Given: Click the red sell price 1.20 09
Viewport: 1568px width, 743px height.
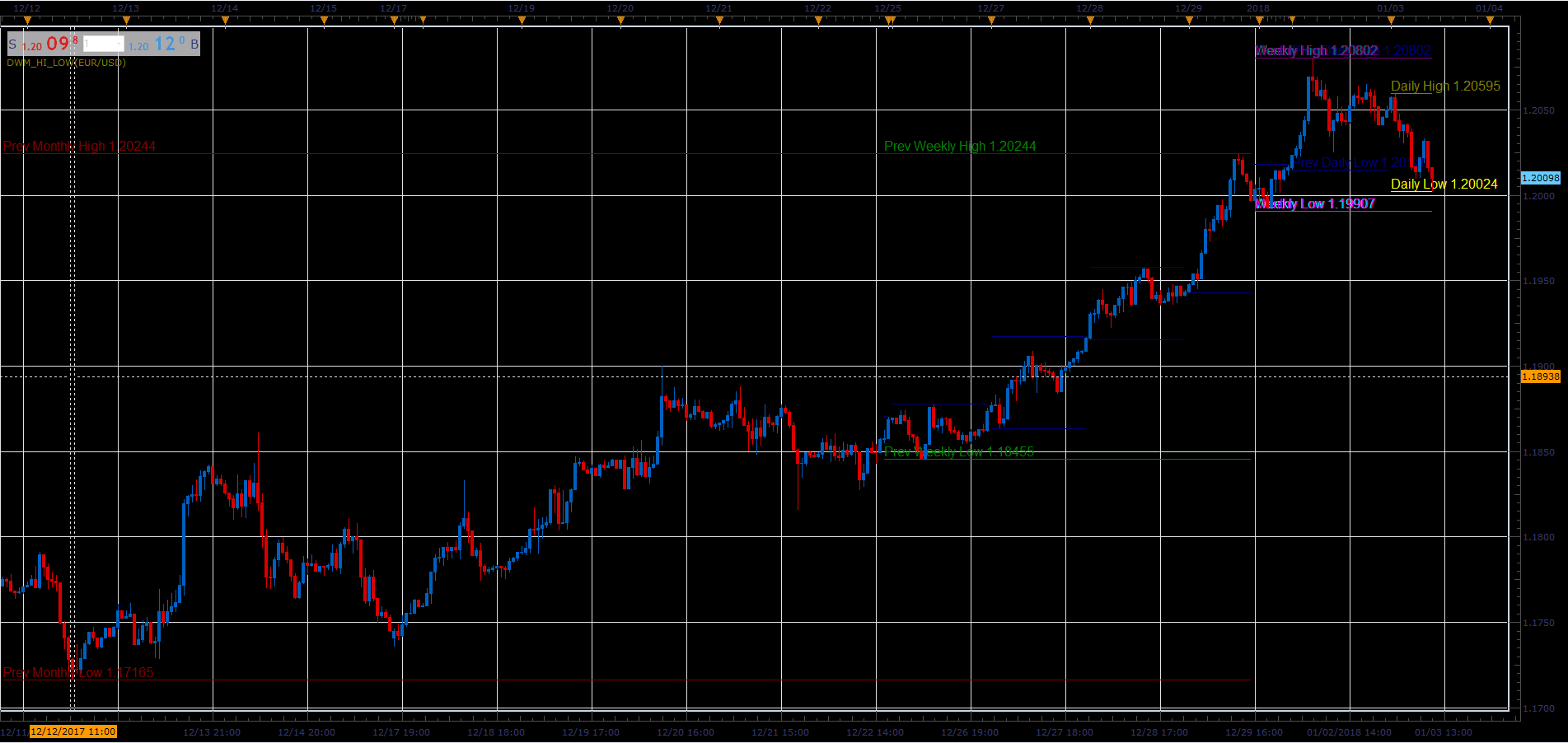Looking at the screenshot, I should coord(49,44).
